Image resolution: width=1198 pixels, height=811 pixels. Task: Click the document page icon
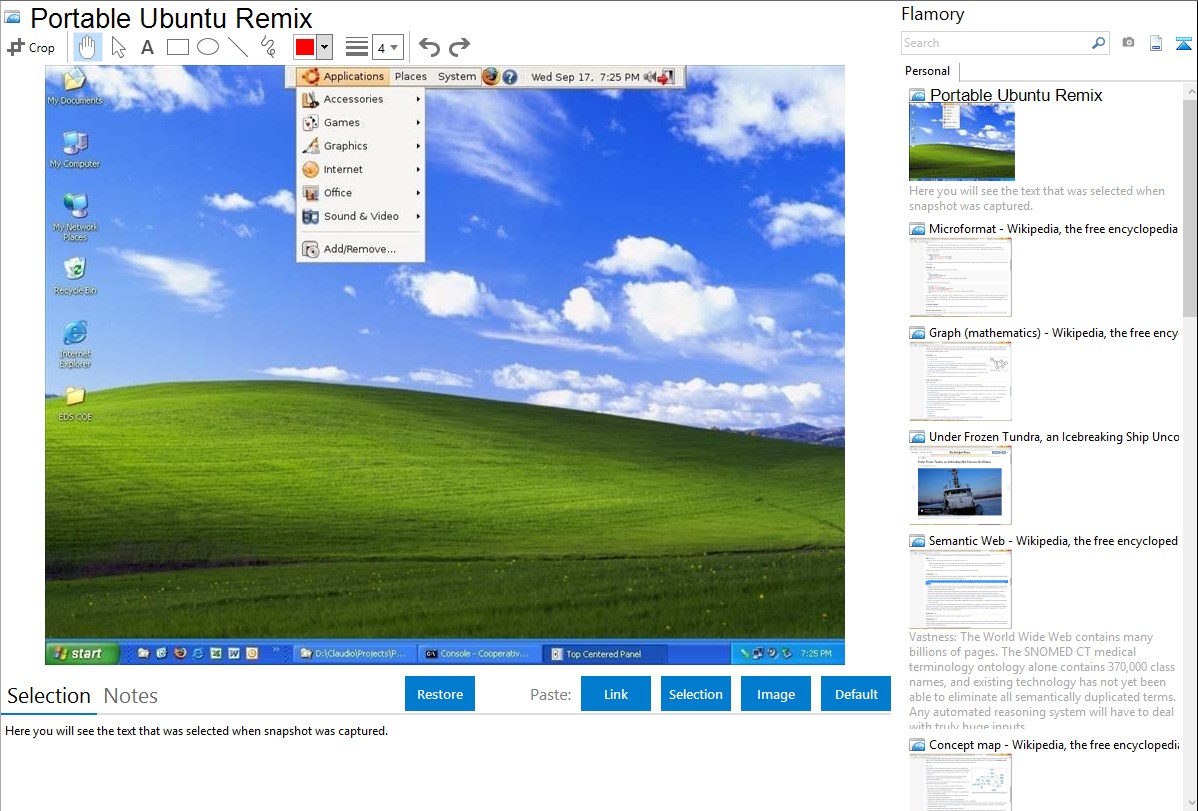(1156, 43)
